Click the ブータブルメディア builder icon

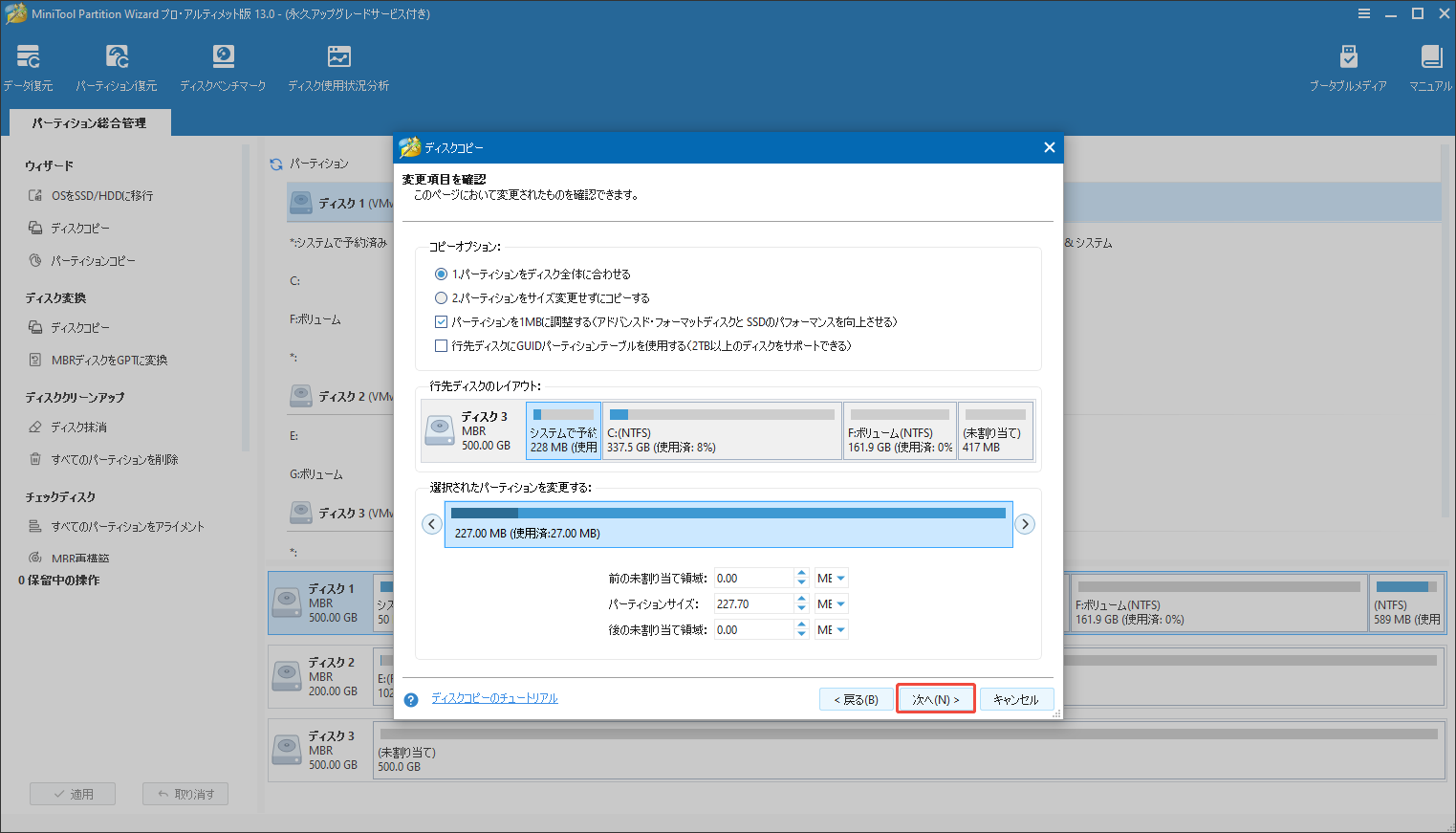point(1349,65)
